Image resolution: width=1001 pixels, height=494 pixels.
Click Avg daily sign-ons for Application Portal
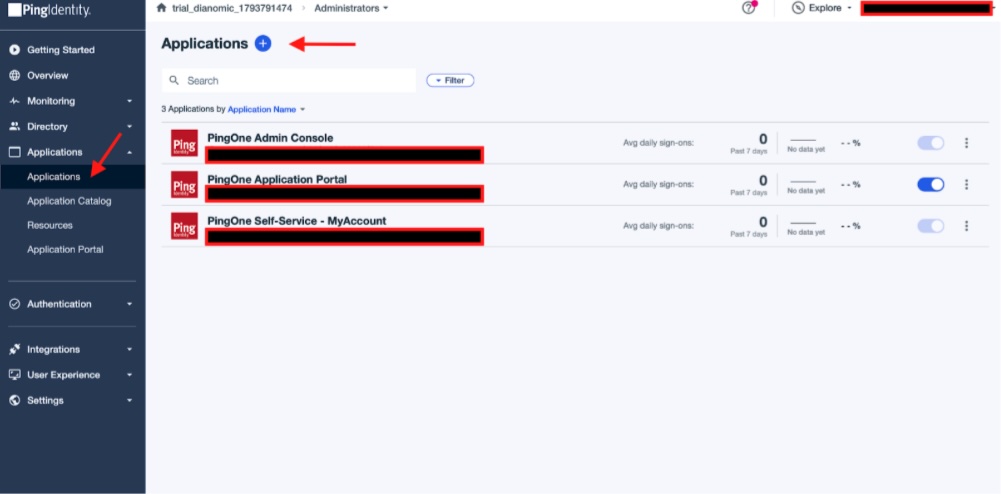point(658,184)
